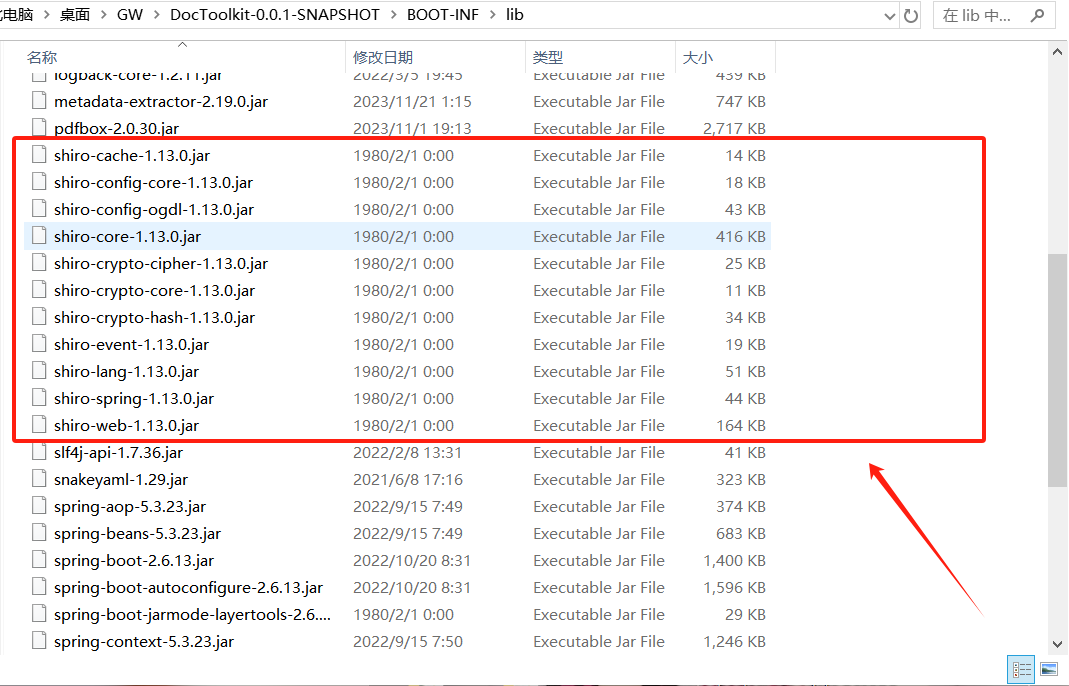This screenshot has height=686, width=1069.
Task: Click the file icon of shiro-config-ogdl-1.13.0.jar
Action: tap(40, 209)
